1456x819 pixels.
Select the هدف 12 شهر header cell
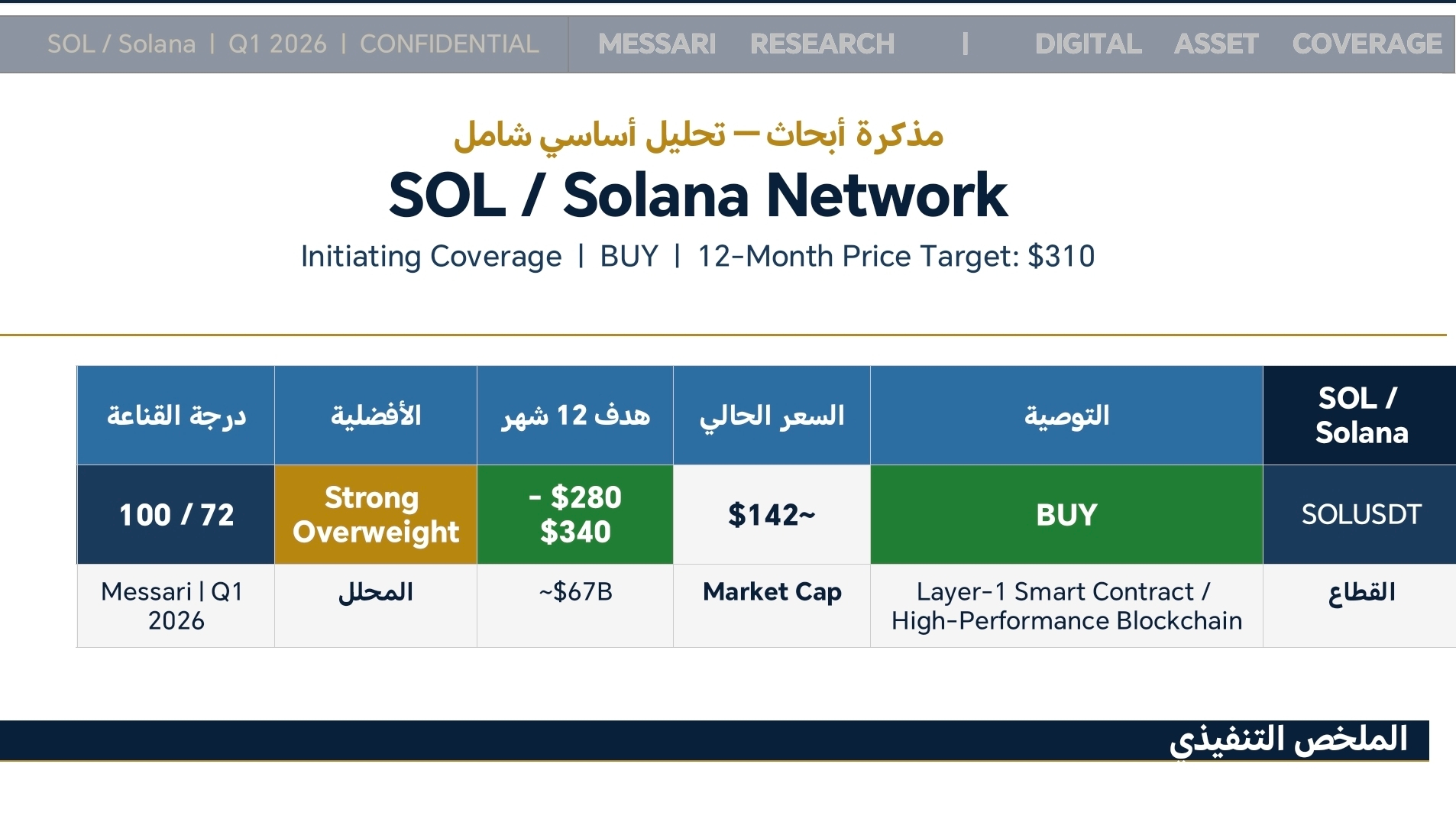point(575,416)
